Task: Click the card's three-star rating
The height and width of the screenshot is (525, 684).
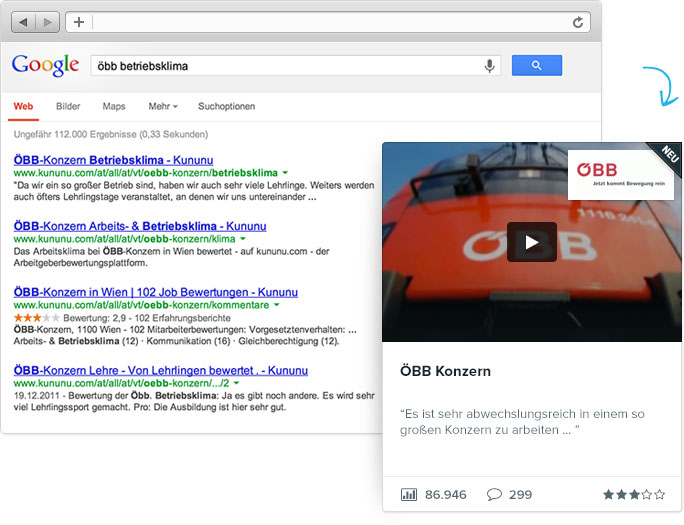Action: pos(634,494)
